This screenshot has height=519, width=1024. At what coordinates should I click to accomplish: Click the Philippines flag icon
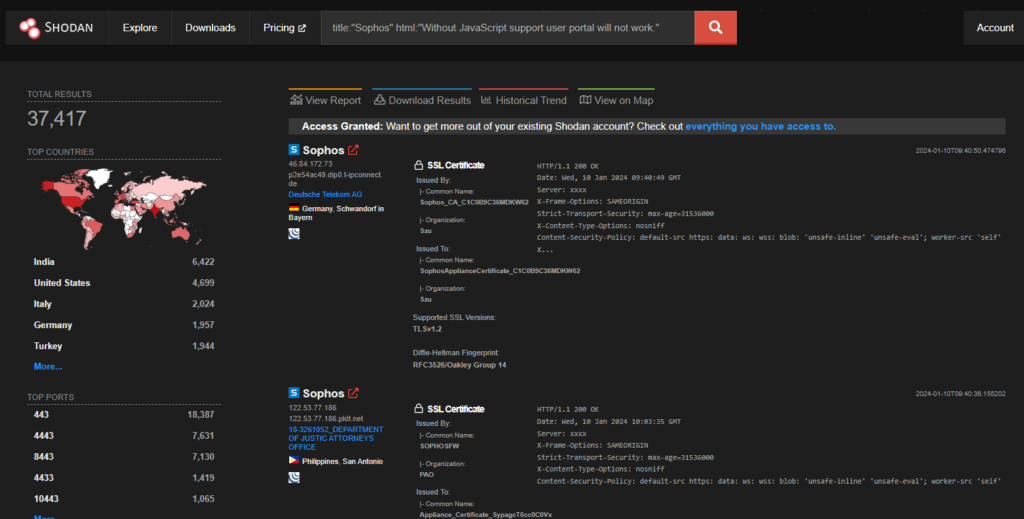pos(294,461)
